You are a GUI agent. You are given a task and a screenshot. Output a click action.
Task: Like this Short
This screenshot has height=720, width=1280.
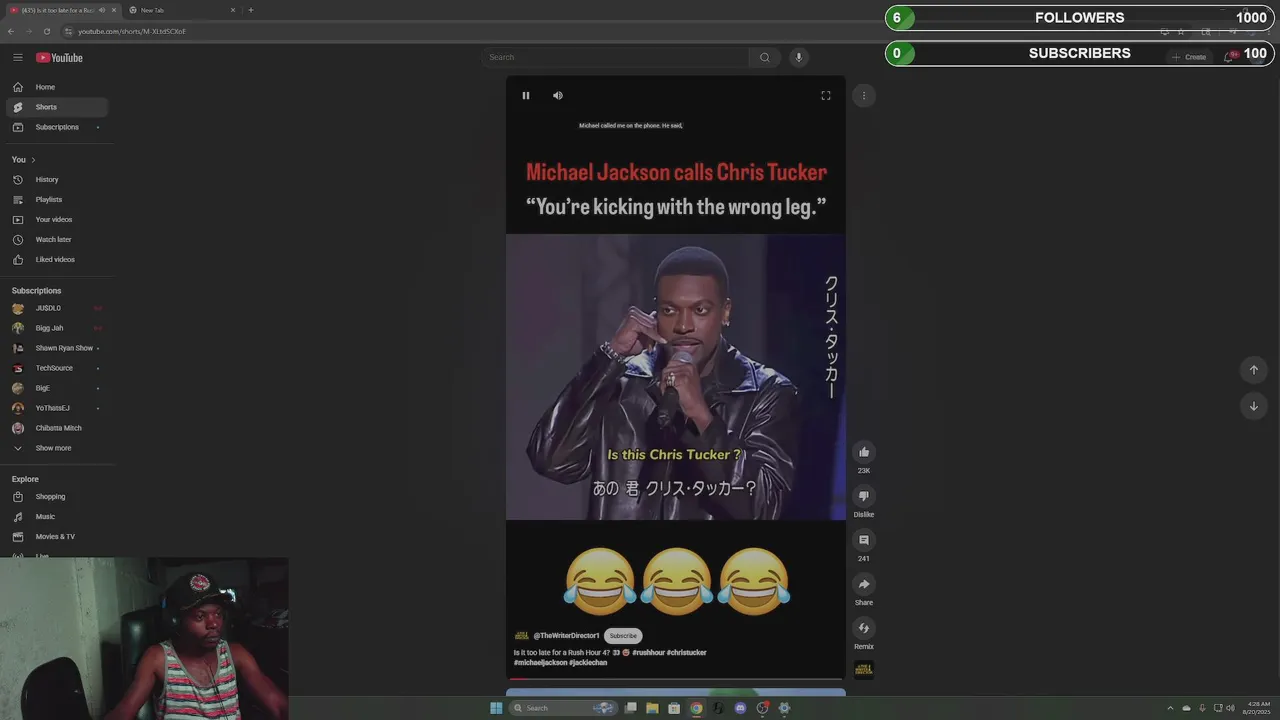[x=864, y=452]
